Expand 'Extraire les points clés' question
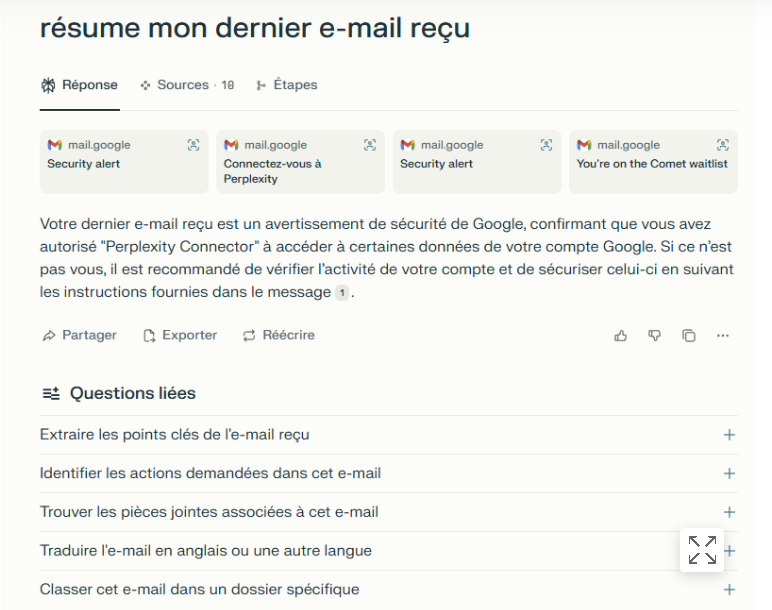Screen dimensions: 772x610 pyautogui.click(x=729, y=435)
